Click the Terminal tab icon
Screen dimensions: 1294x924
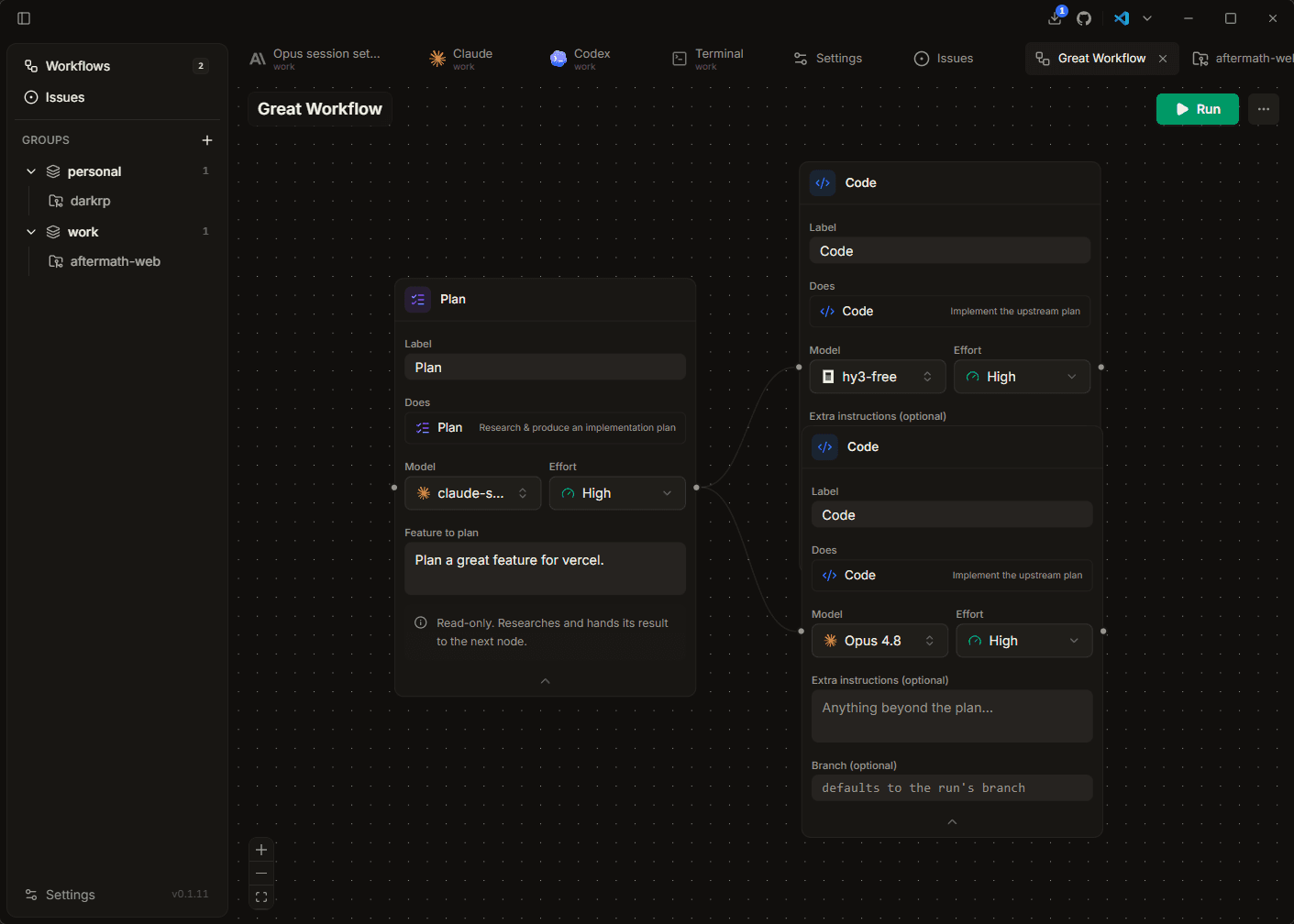click(680, 59)
